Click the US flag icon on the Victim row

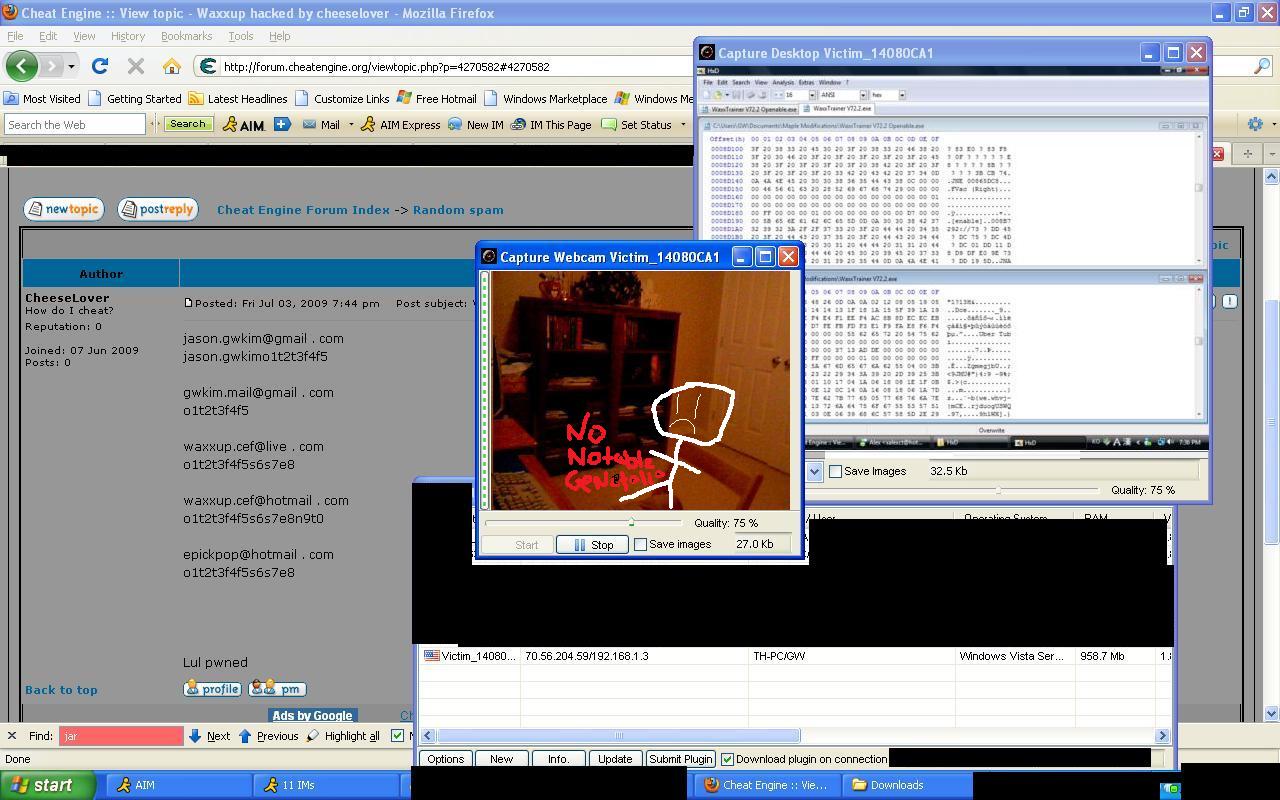point(432,656)
